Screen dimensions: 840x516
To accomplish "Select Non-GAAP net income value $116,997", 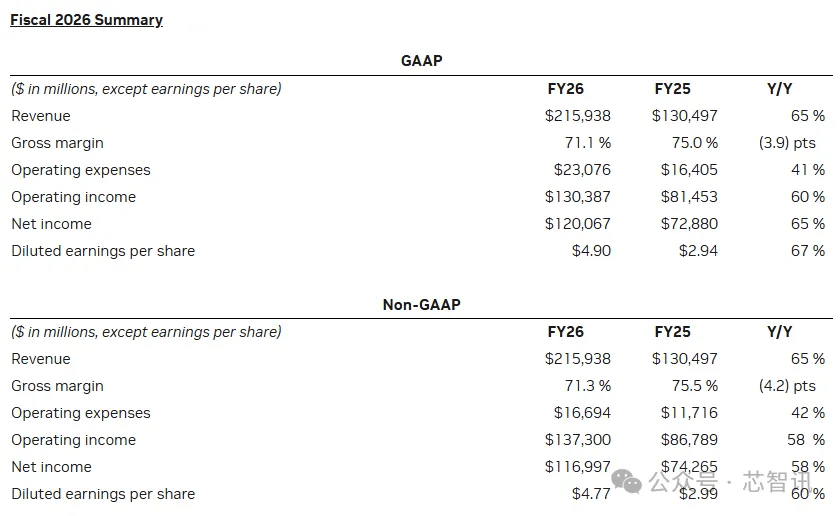I will [x=577, y=467].
